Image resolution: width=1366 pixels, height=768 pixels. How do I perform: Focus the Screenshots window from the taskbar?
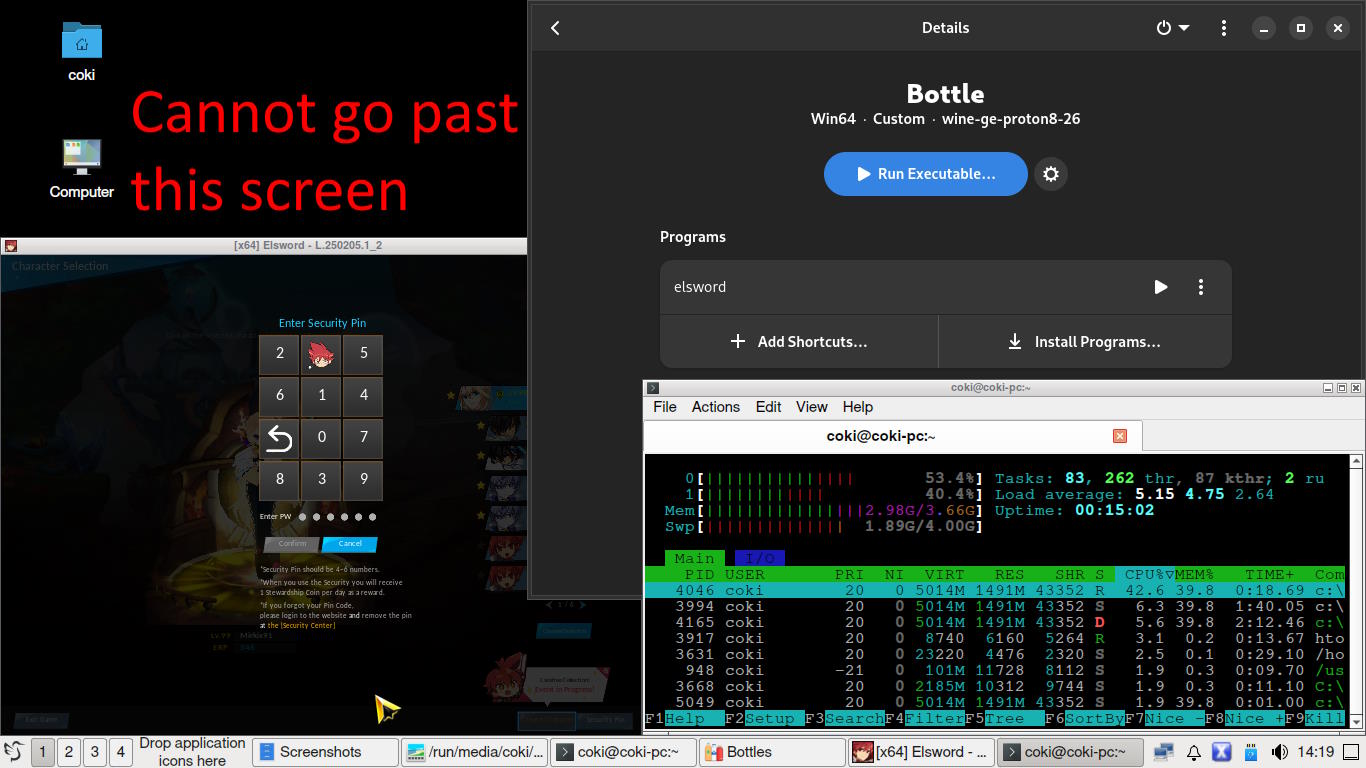click(x=324, y=752)
